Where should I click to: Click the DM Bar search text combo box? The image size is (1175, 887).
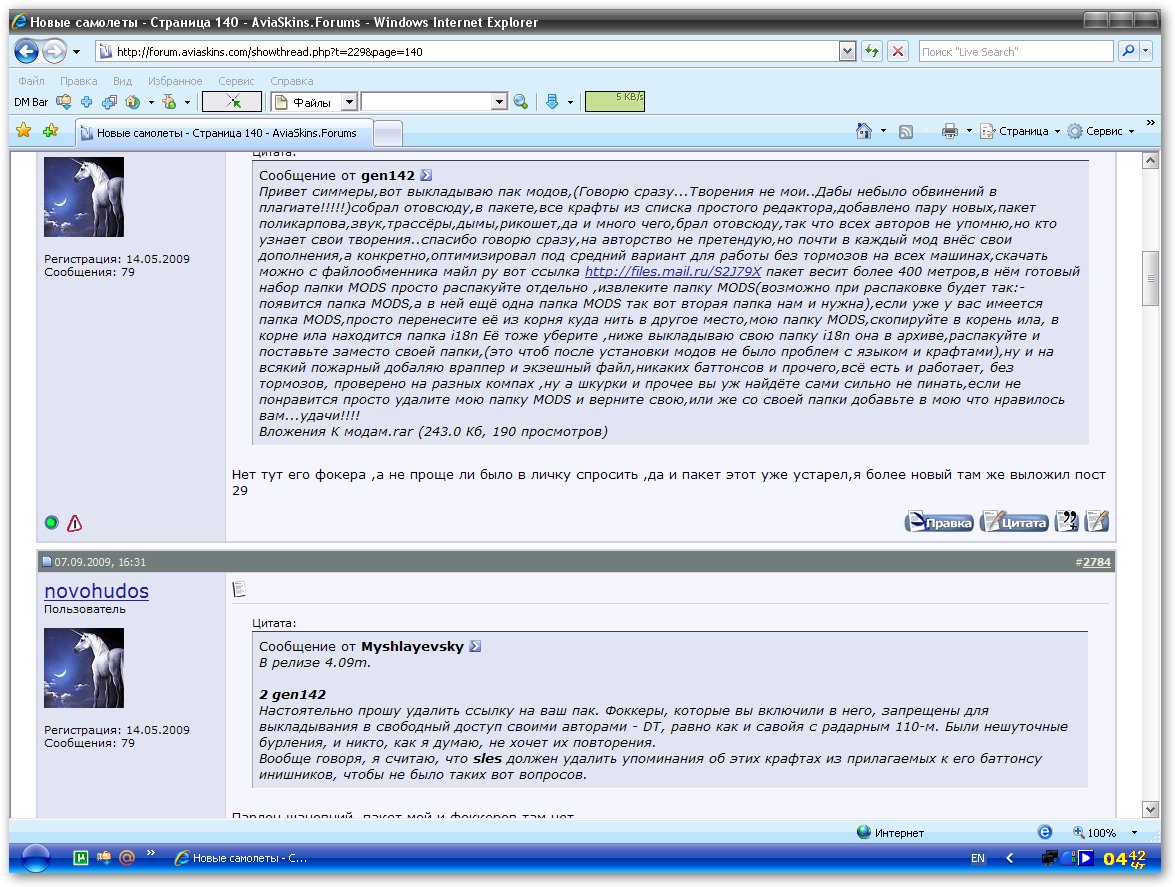[x=427, y=101]
